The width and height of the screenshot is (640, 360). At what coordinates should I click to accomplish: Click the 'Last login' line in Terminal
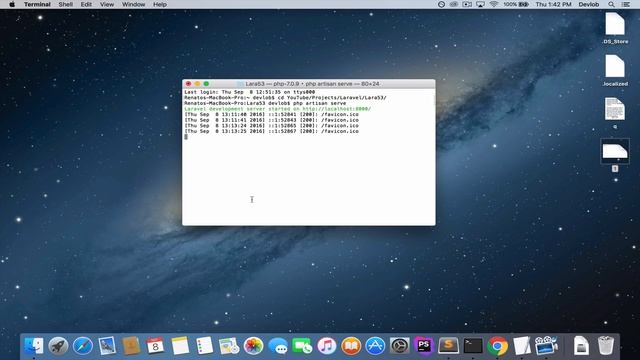[249, 92]
